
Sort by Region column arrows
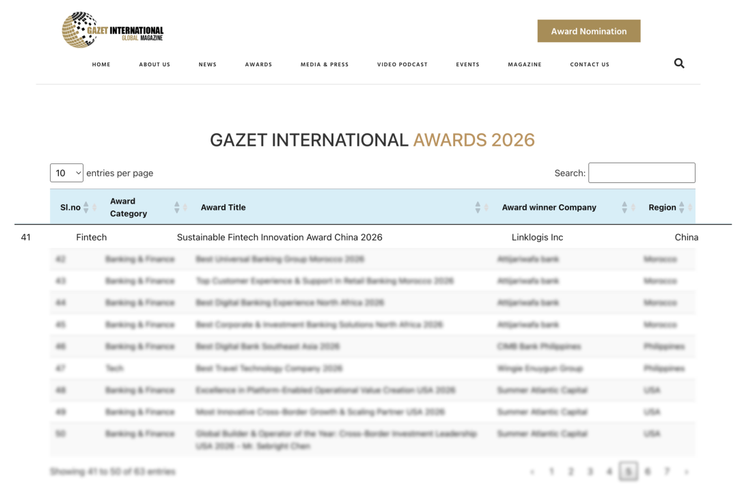point(682,207)
